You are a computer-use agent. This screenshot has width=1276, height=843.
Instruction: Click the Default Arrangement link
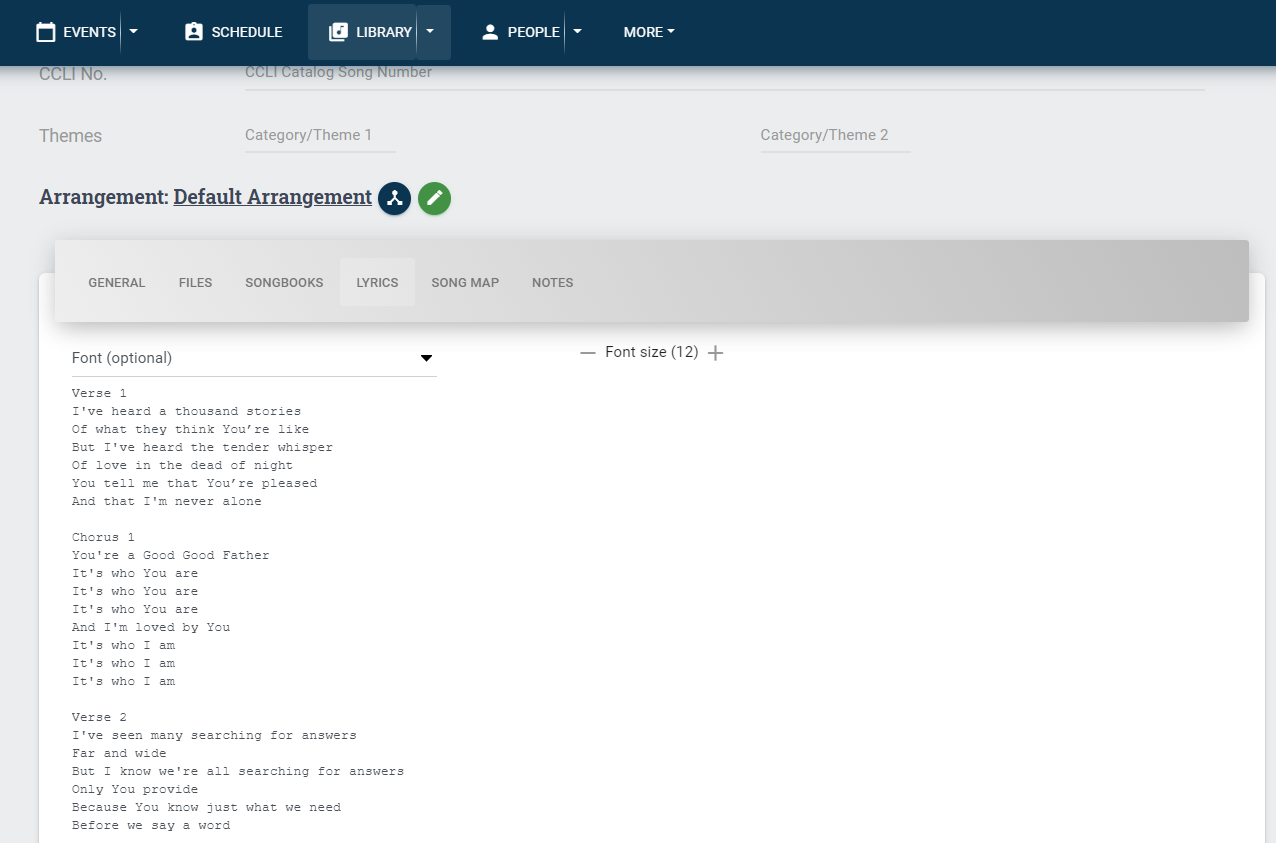273,197
